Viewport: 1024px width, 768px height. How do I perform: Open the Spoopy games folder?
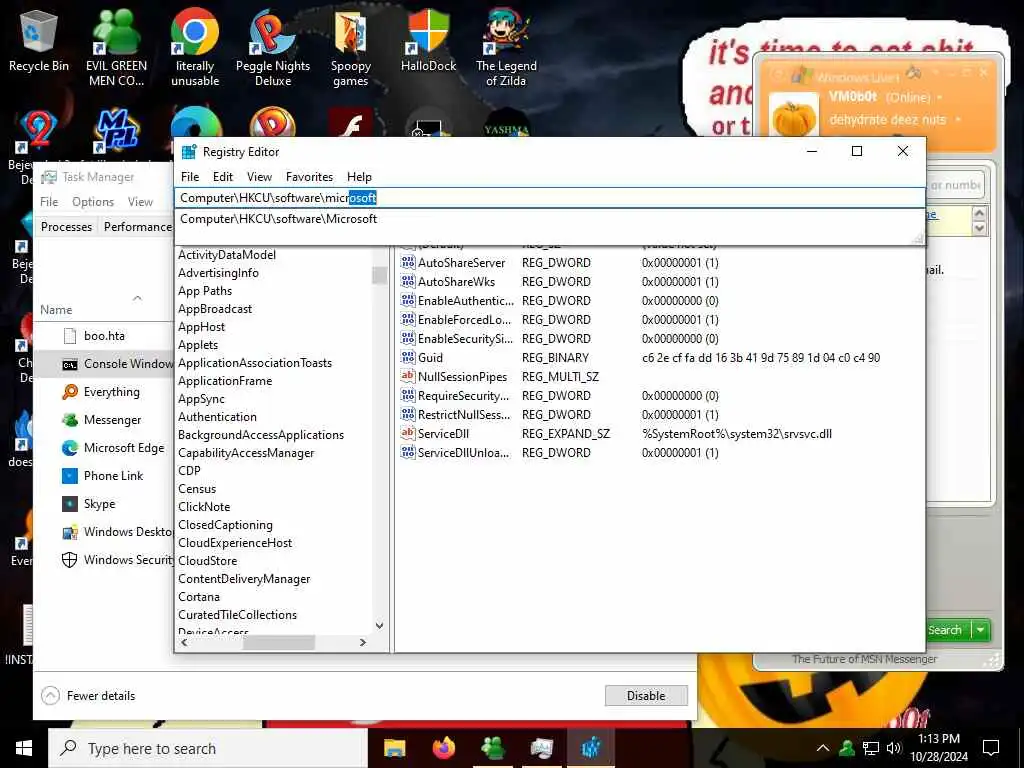351,46
